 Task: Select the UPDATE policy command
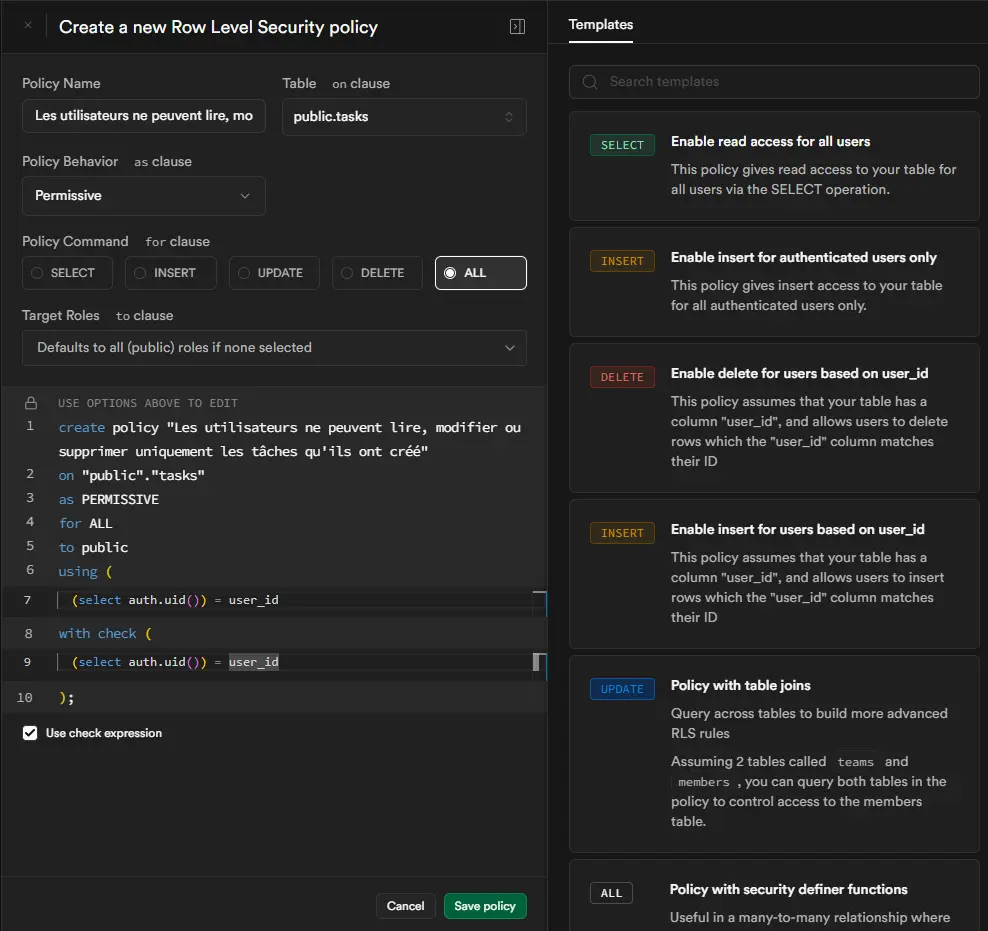tap(274, 273)
